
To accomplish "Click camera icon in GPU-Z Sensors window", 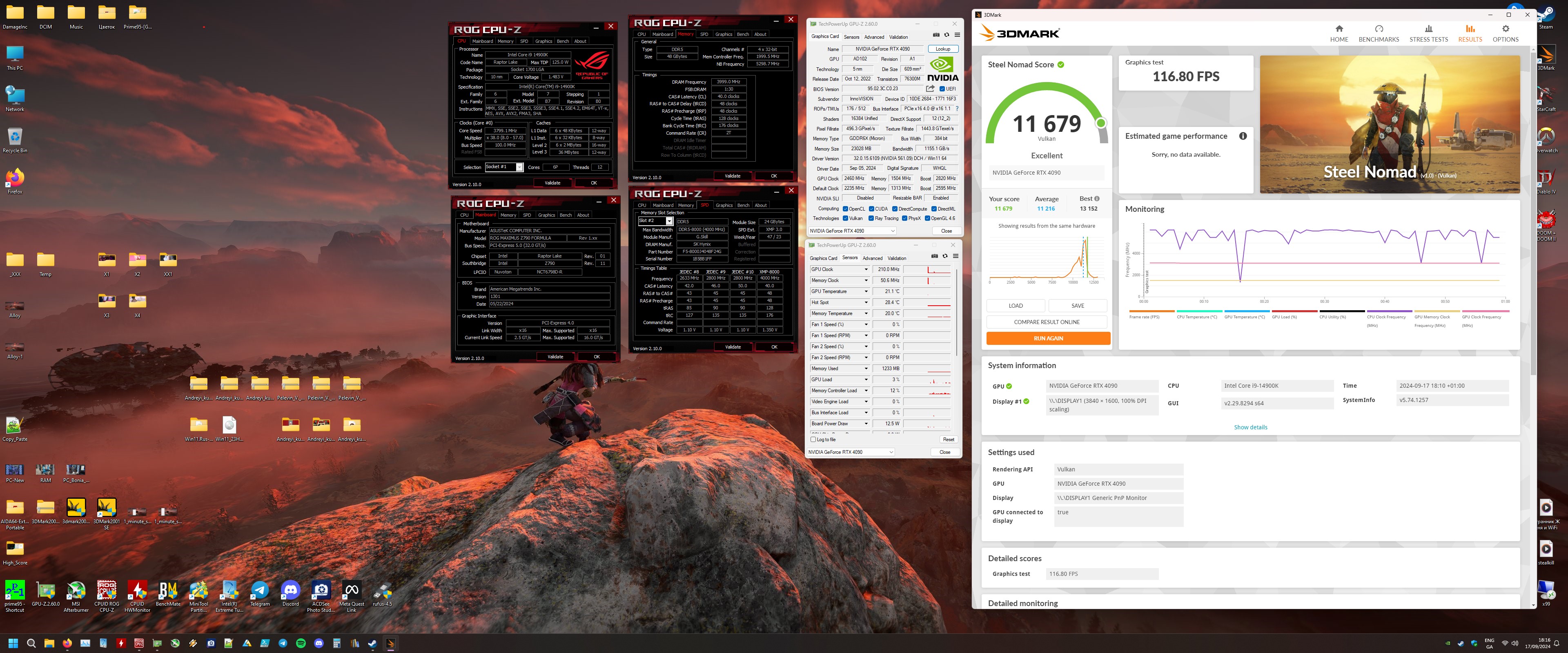I will tap(934, 255).
